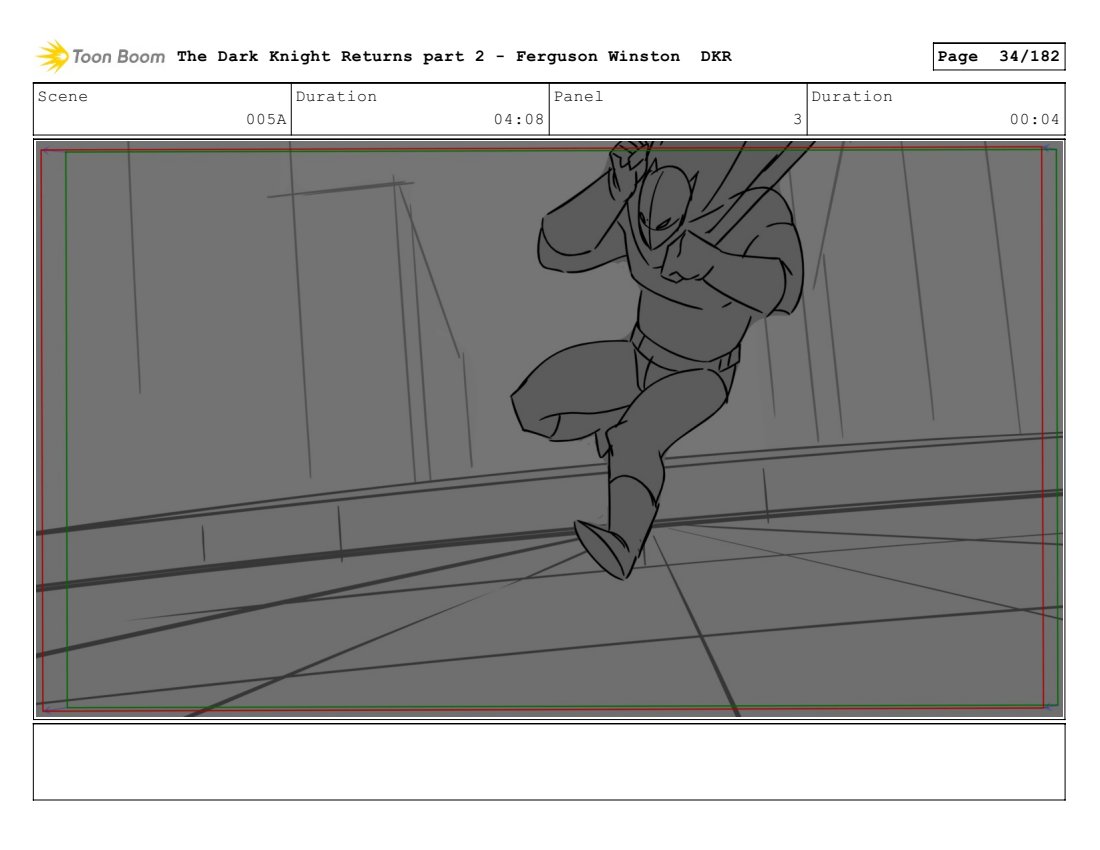Click the Duration label next to Scene
Screen dimensions: 1100x850
pos(336,96)
